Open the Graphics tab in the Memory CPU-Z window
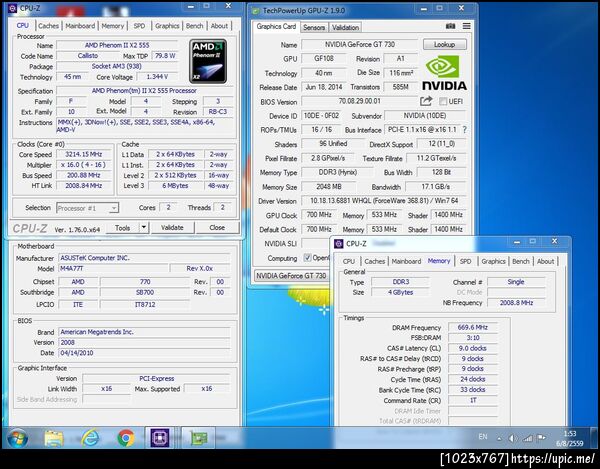 pos(493,261)
